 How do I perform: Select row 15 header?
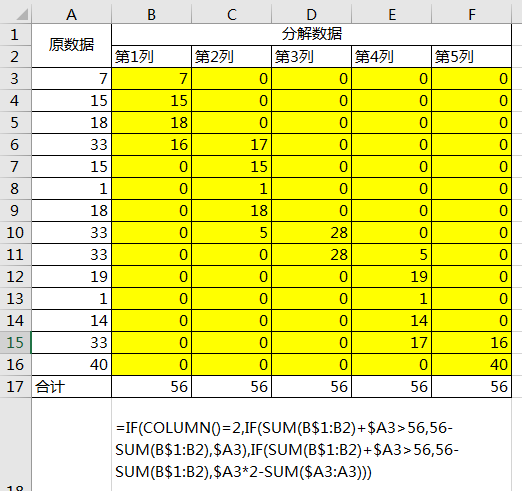point(15,343)
